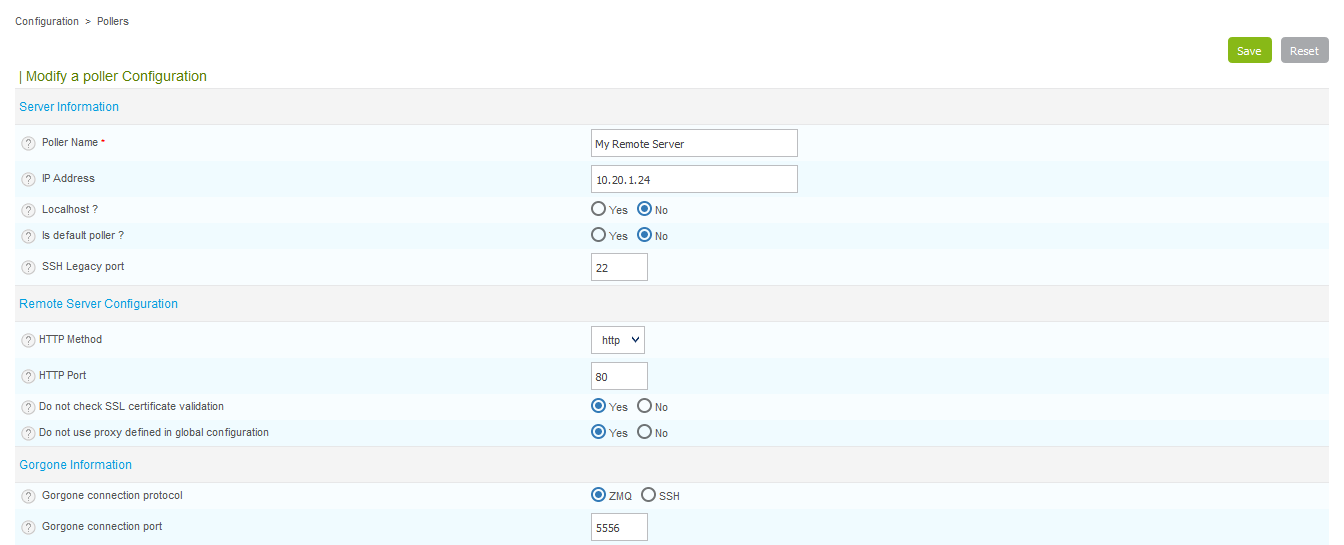Click Configuration in the breadcrumb
The width and height of the screenshot is (1344, 545).
47,21
